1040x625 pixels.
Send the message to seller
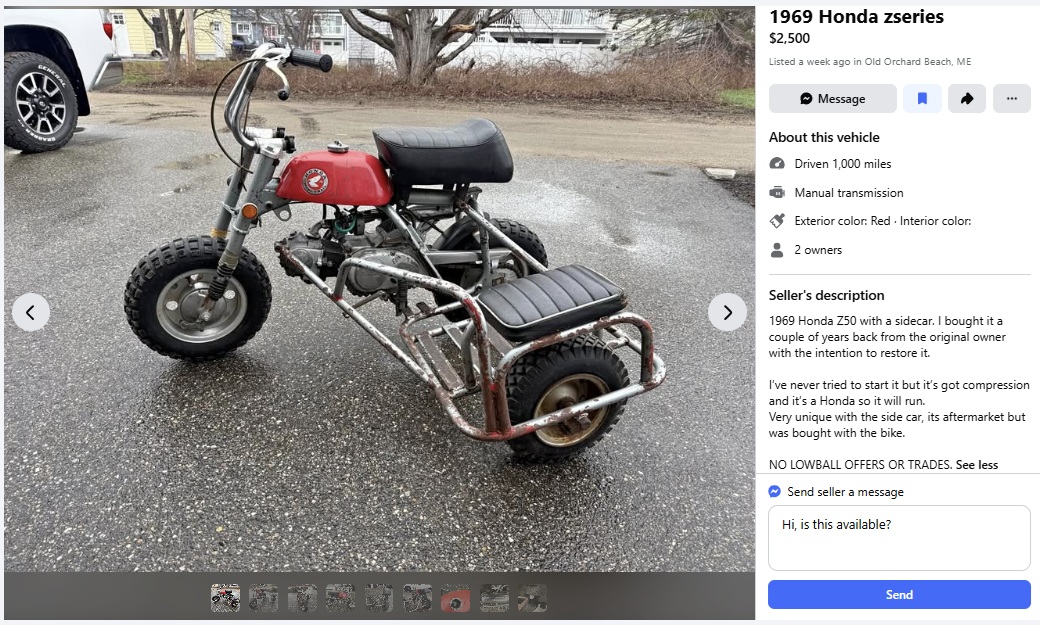899,594
